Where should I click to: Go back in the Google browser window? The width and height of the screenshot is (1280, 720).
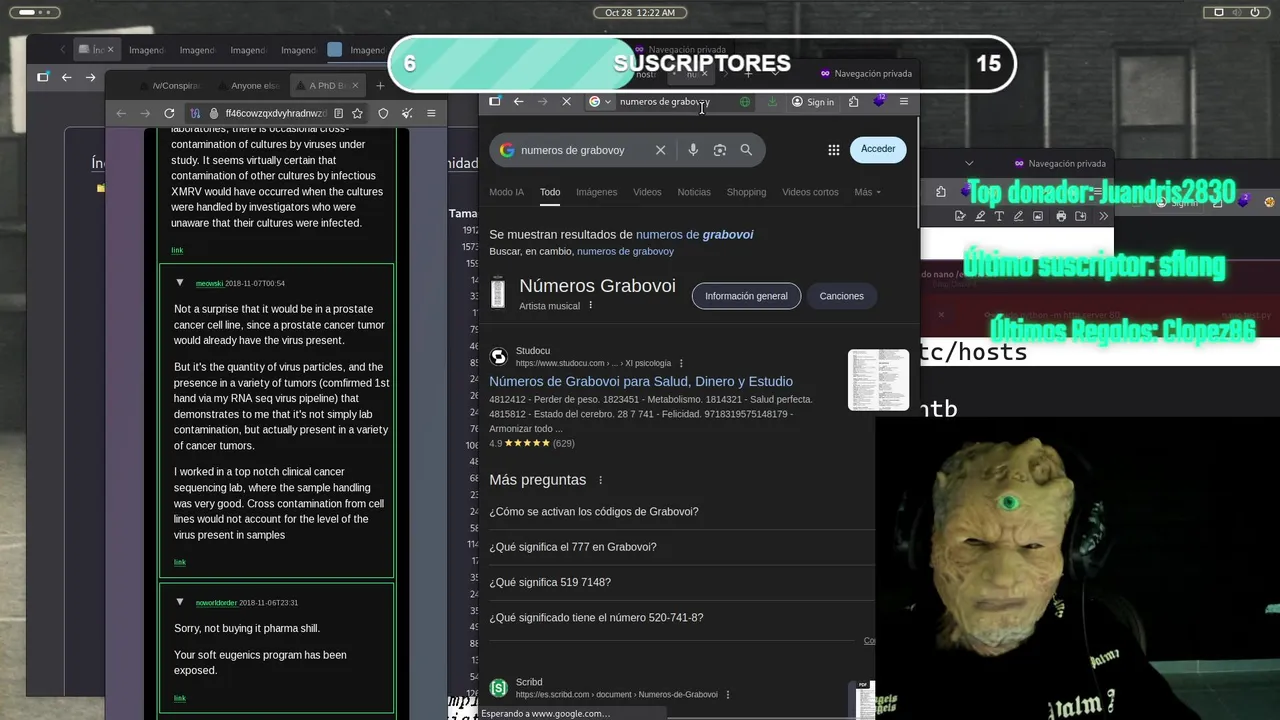(x=518, y=101)
